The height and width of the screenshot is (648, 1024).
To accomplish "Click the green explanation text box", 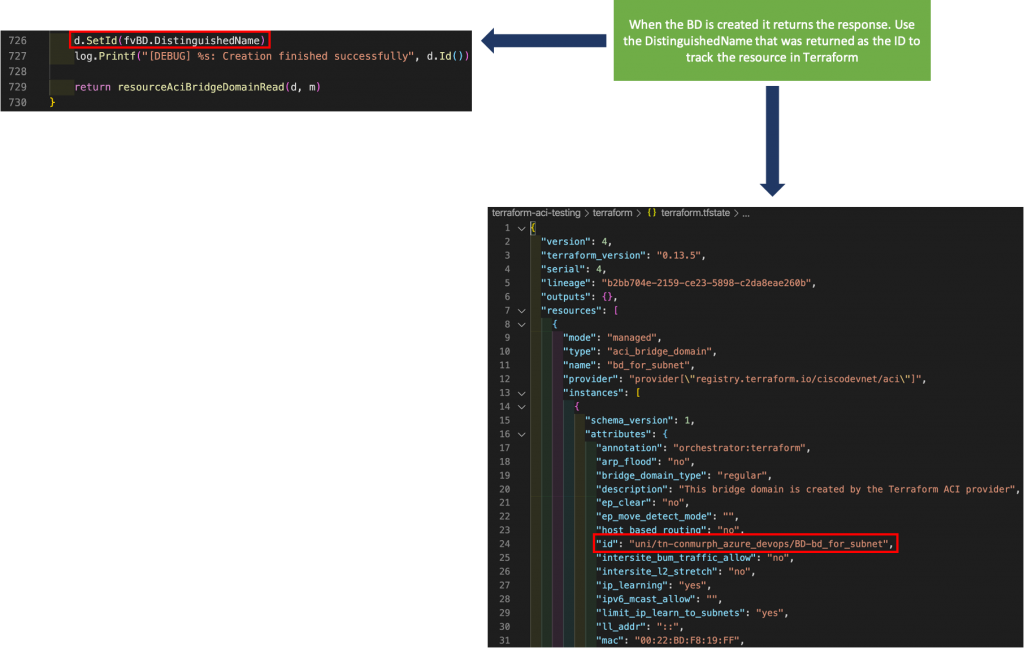I will point(772,41).
